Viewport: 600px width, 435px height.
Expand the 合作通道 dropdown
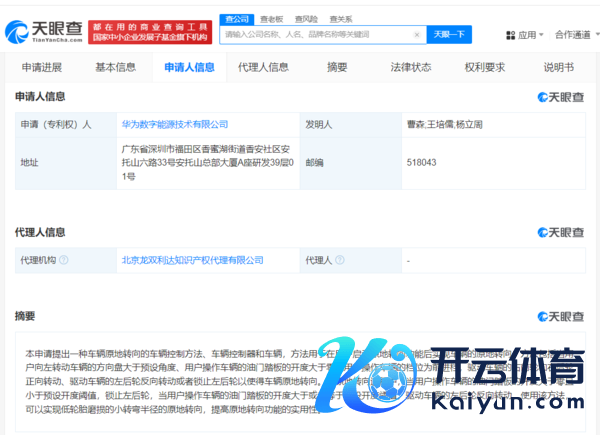coord(575,34)
